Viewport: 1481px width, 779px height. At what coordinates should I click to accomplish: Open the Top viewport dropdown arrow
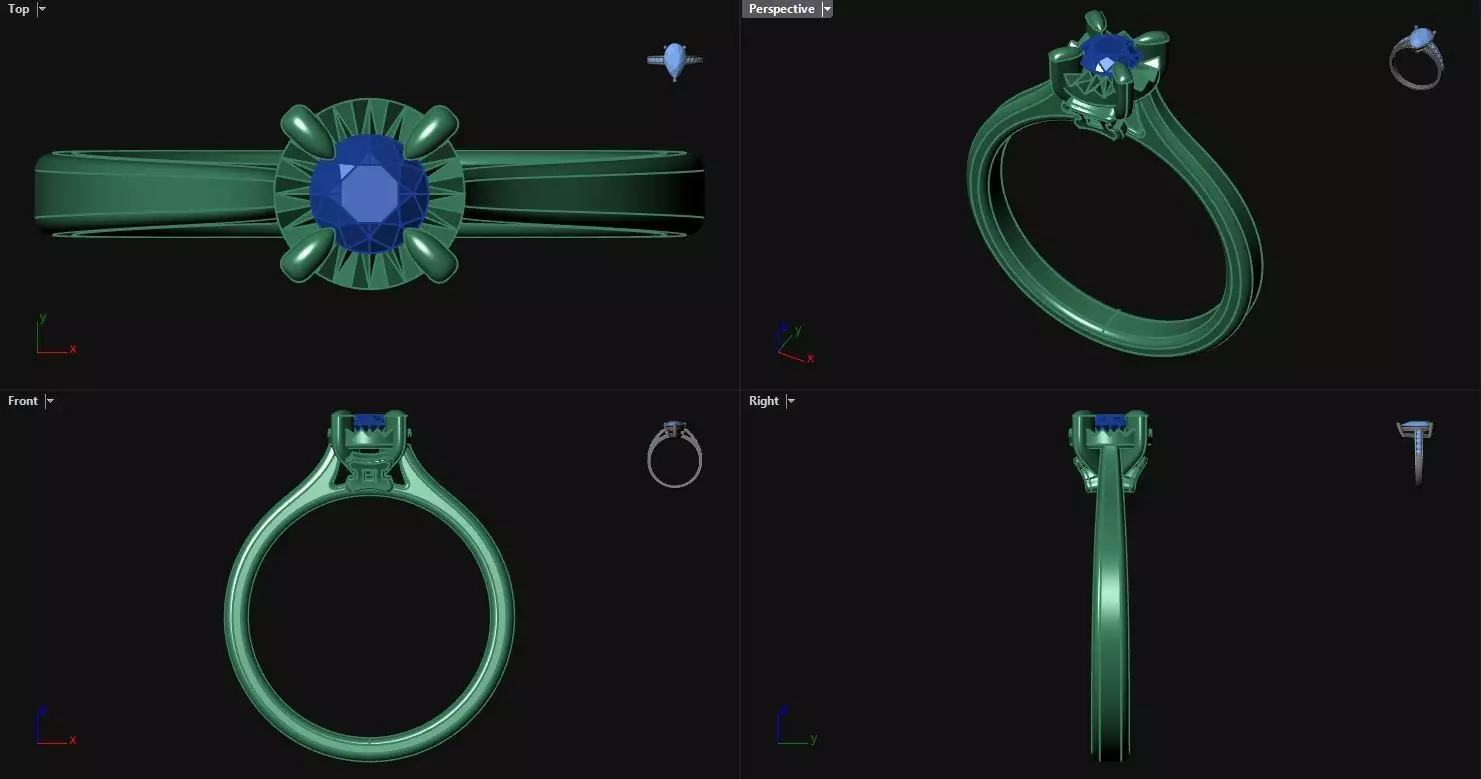pos(41,9)
